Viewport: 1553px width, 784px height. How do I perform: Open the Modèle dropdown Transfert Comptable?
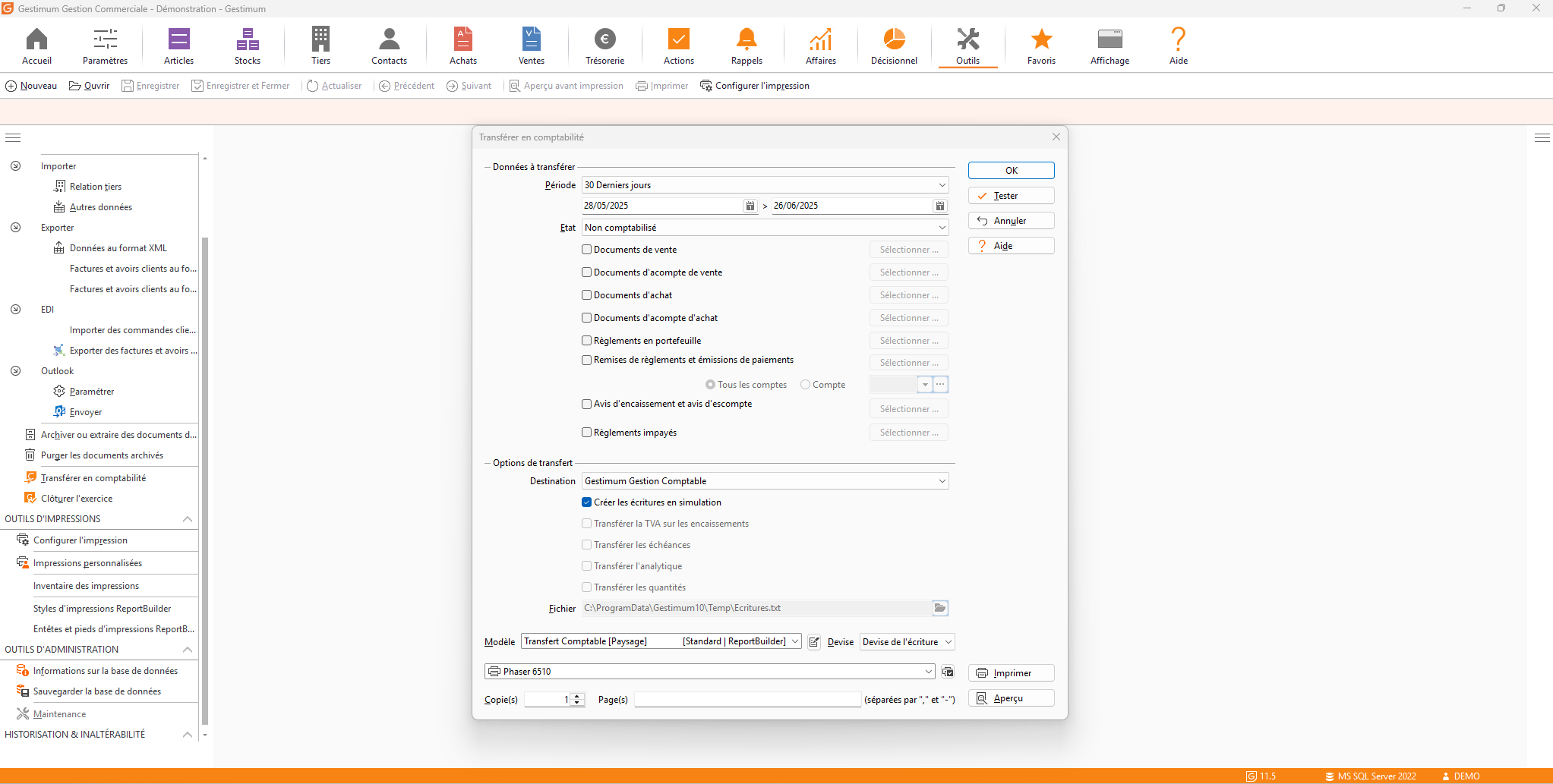(x=661, y=641)
